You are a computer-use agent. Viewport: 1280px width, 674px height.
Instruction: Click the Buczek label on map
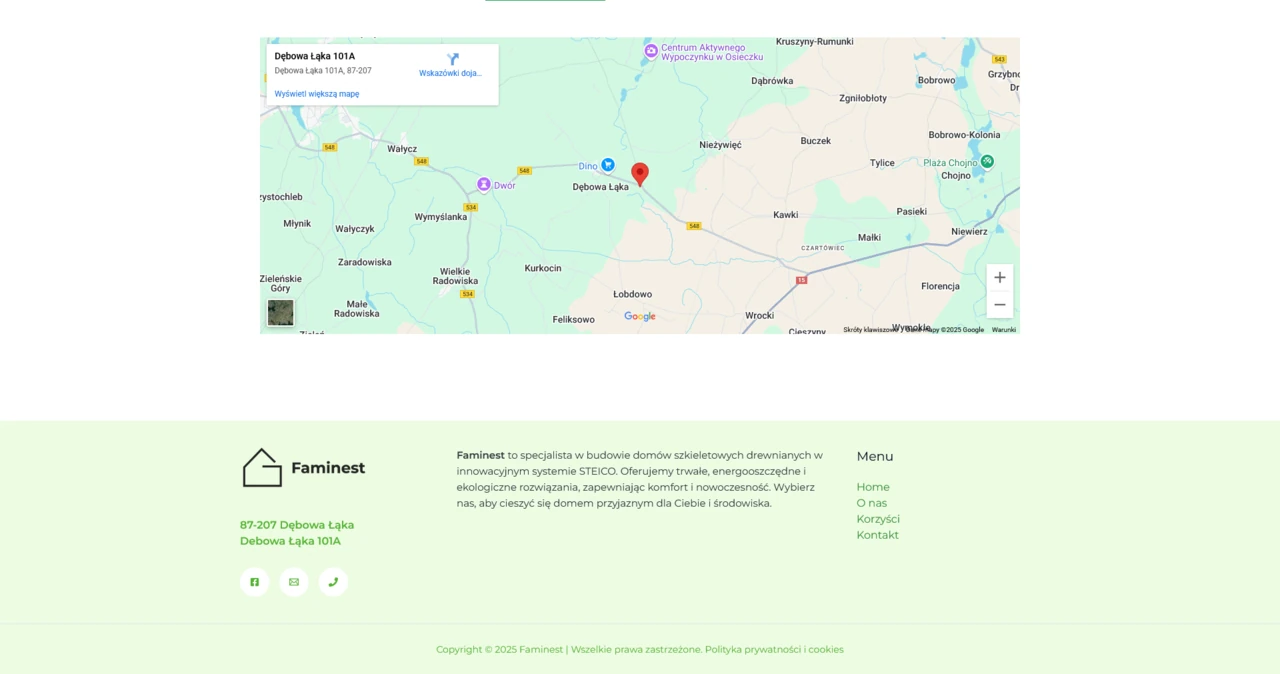click(x=816, y=141)
